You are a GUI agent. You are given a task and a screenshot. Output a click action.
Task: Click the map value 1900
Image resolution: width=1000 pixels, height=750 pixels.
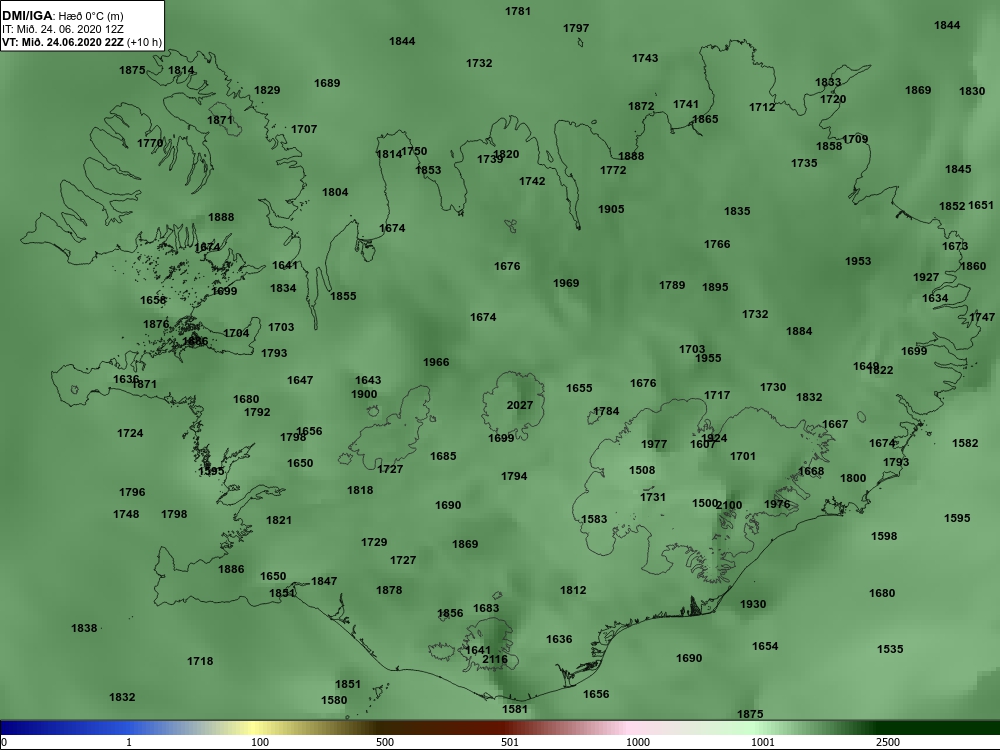tap(364, 394)
